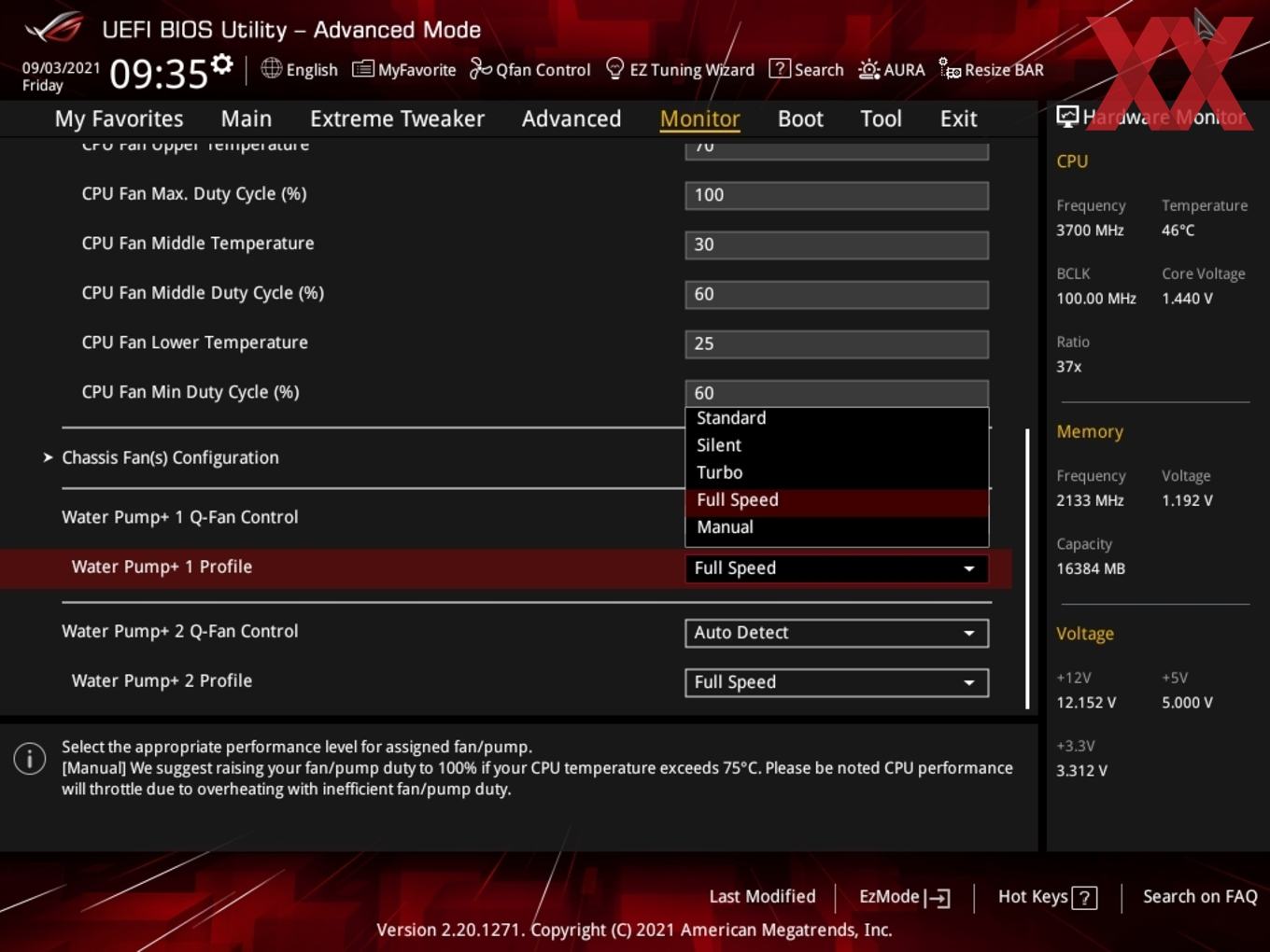
Task: Click the info icon in help panel
Action: pos(30,758)
